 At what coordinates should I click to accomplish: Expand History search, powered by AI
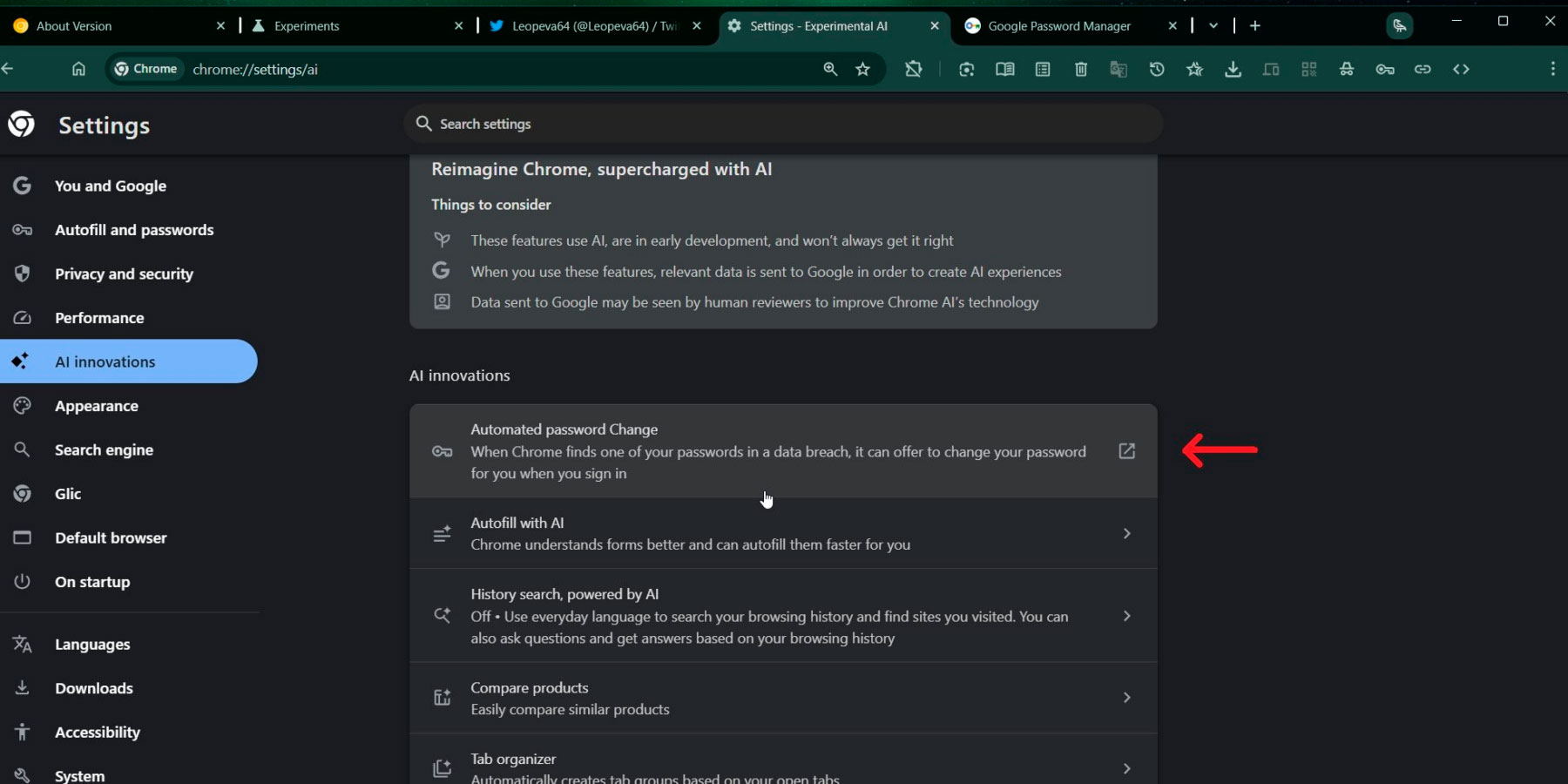[x=1126, y=616]
